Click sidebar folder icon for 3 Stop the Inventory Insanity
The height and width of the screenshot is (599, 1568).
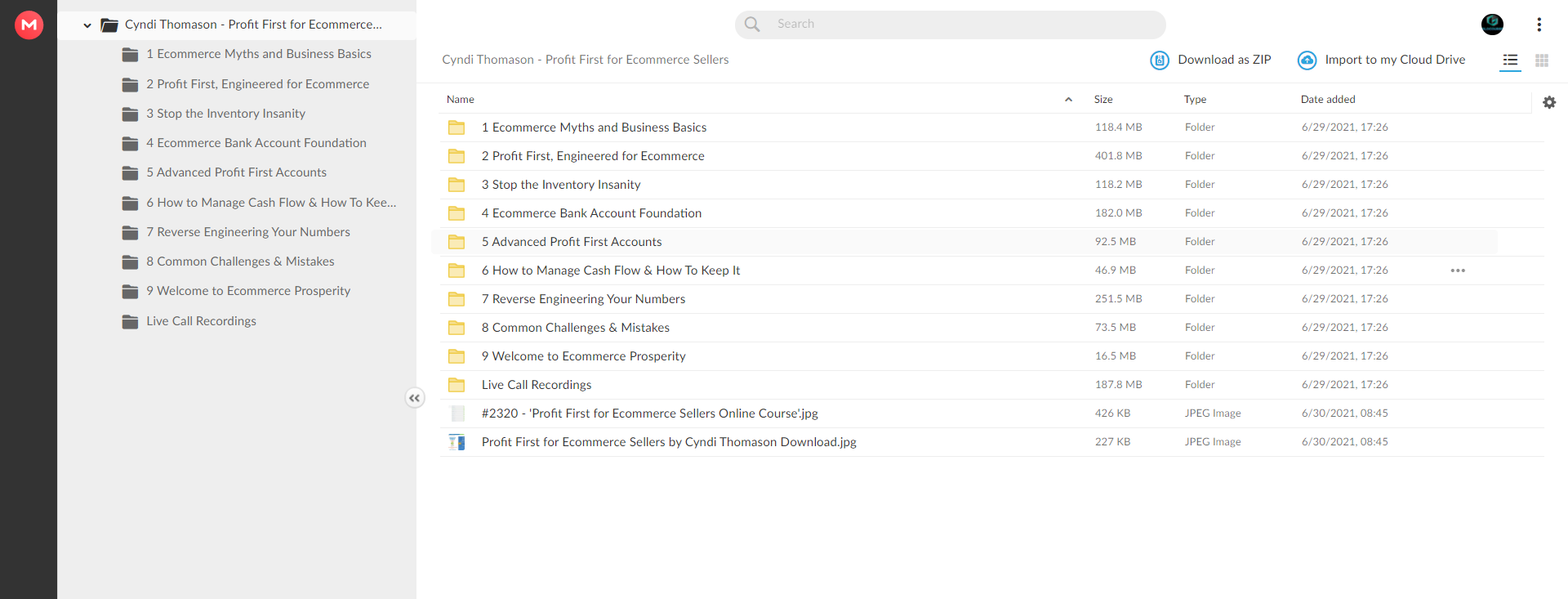coord(130,114)
